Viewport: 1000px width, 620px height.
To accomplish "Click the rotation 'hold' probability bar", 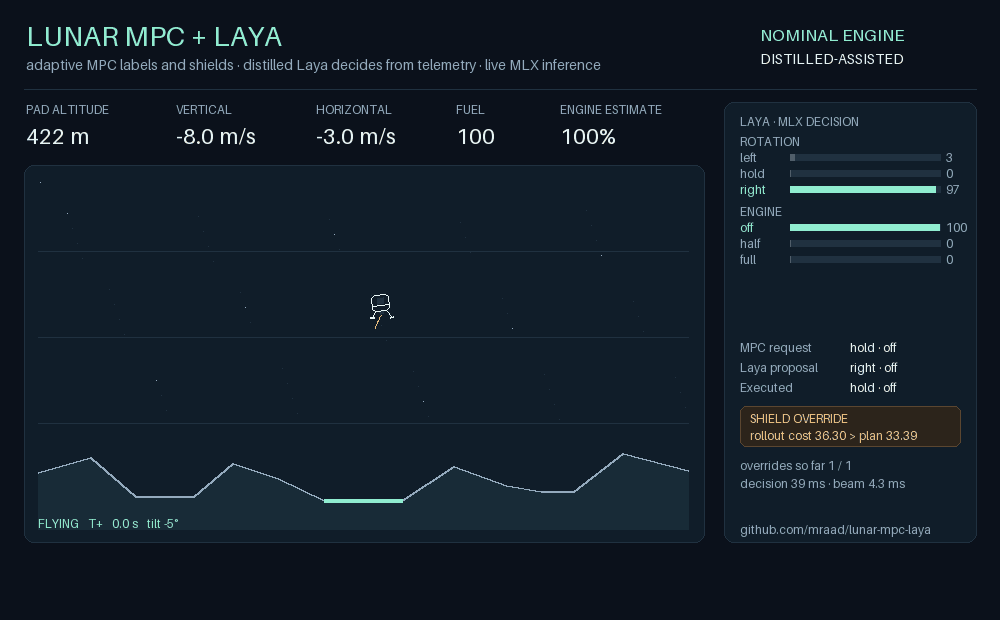I will (865, 173).
